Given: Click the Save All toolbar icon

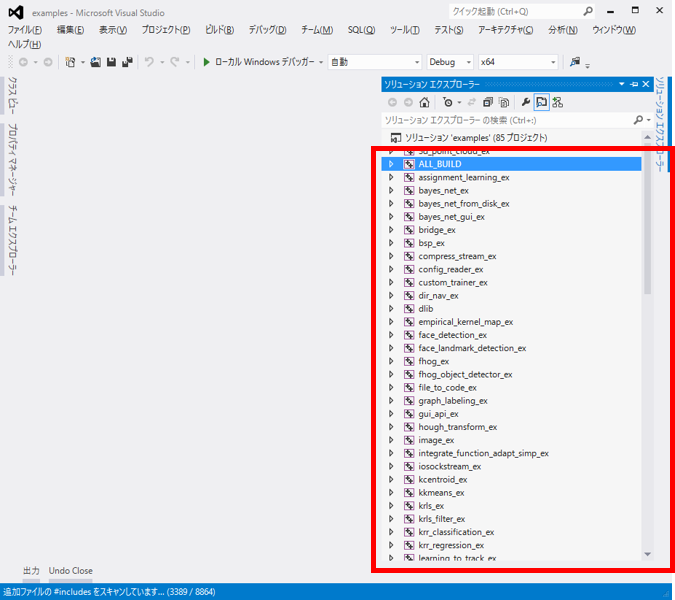Looking at the screenshot, I should point(127,62).
